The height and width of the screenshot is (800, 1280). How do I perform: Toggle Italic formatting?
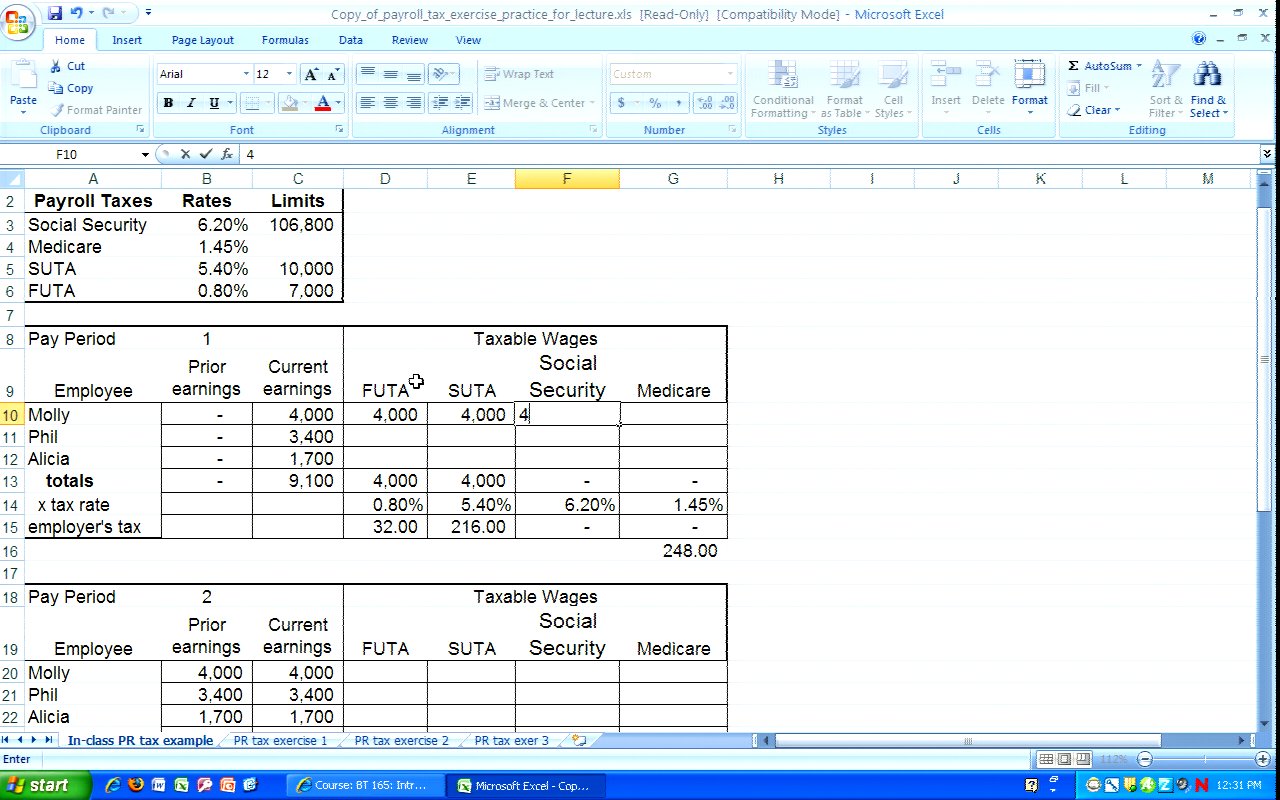[x=192, y=103]
